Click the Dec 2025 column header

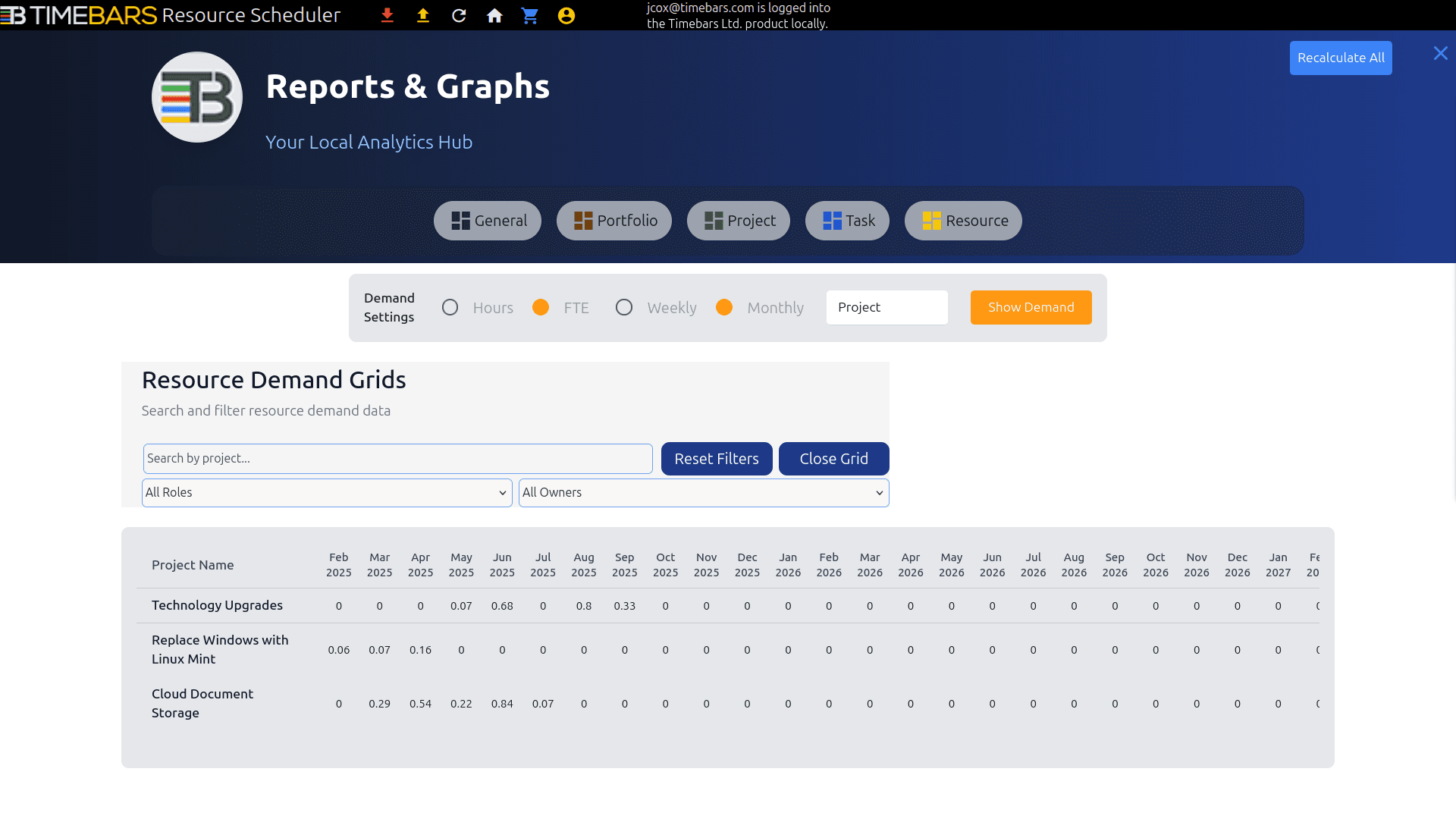[x=747, y=565]
